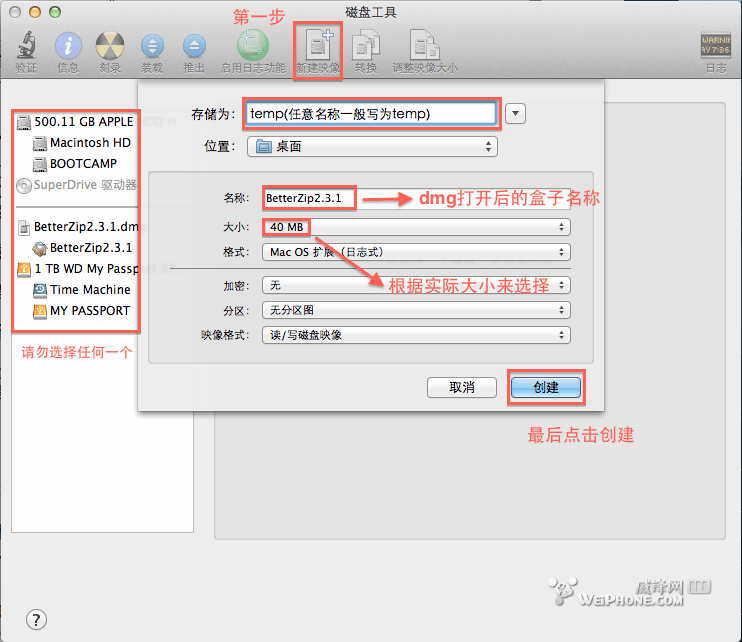The width and height of the screenshot is (742, 642).
Task: Expand the save dialog disclosure arrow
Action: pyautogui.click(x=516, y=113)
